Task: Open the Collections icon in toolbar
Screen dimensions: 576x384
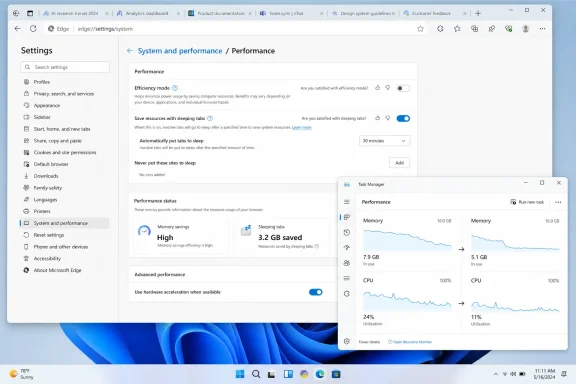Action: [474, 29]
